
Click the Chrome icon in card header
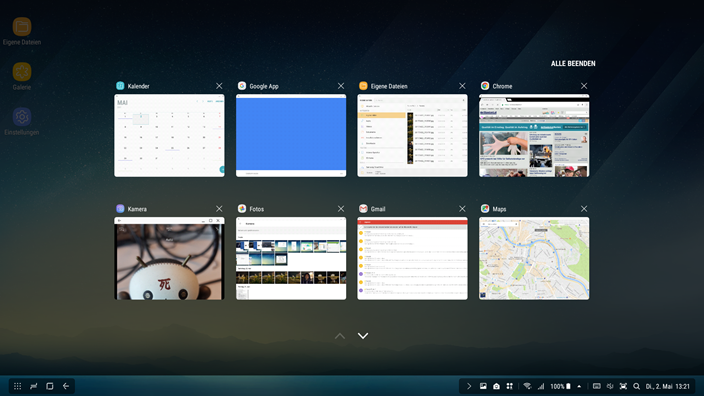[485, 86]
